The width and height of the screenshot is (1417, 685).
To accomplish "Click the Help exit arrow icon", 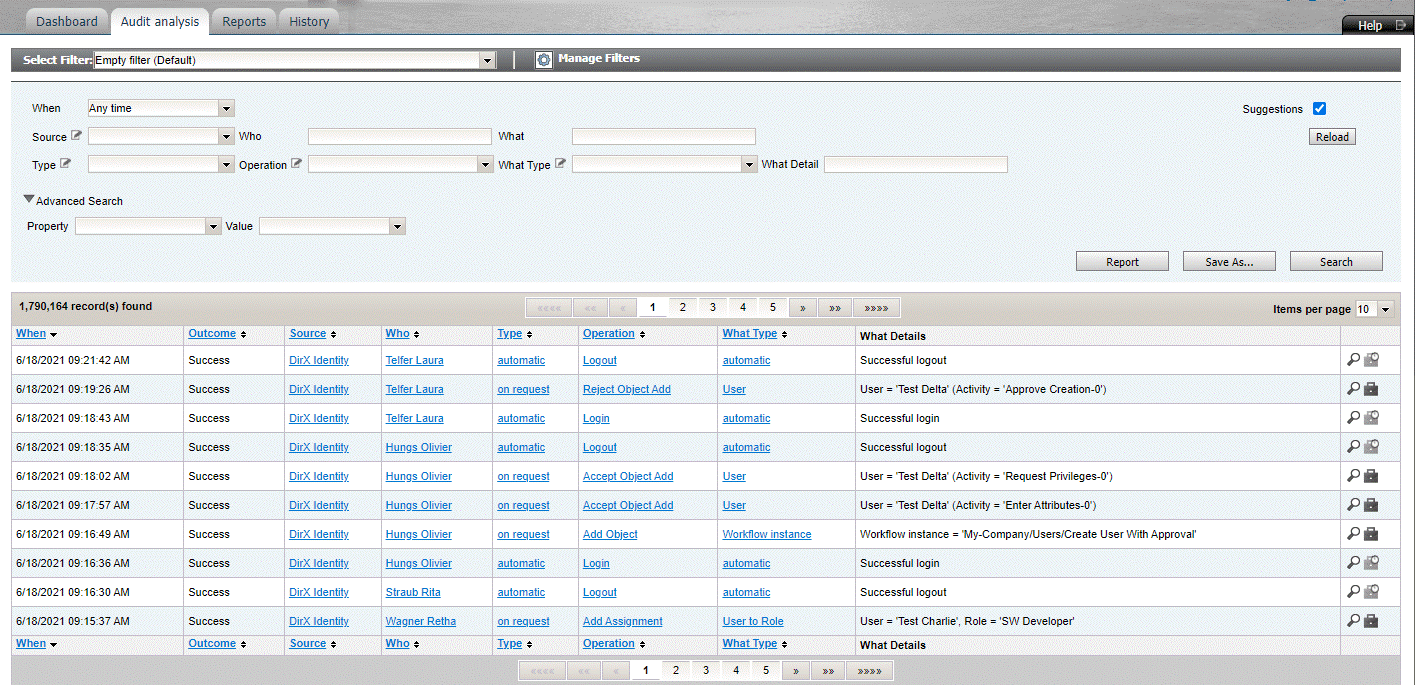I will pyautogui.click(x=1400, y=25).
